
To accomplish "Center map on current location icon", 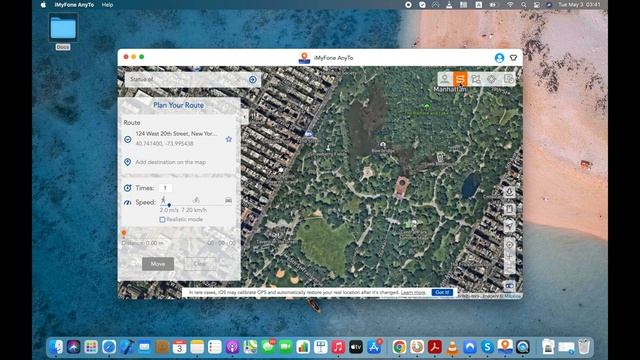I will (x=509, y=244).
